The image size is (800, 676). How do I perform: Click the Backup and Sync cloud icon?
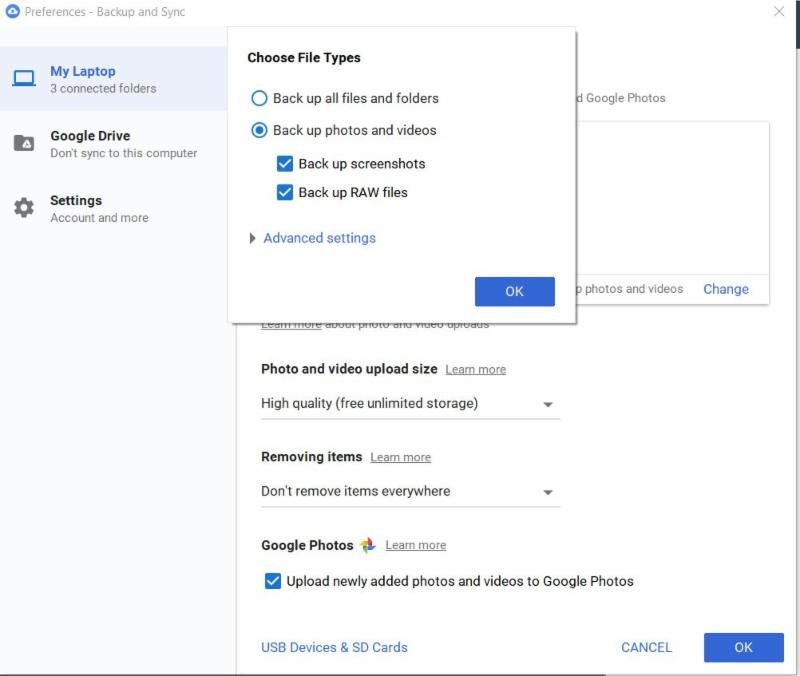pyautogui.click(x=13, y=12)
